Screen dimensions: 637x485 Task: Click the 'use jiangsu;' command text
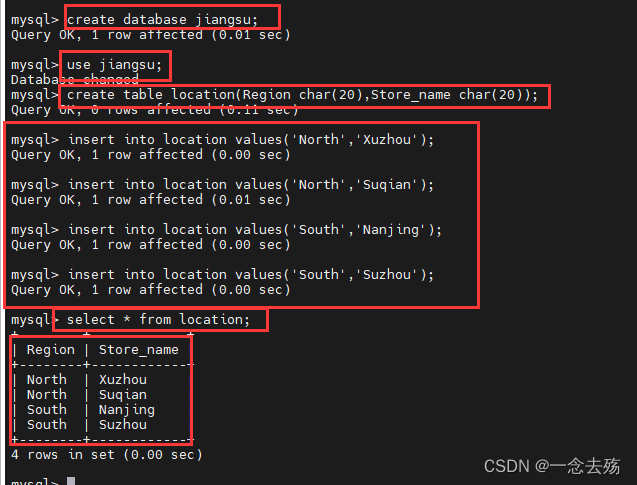pos(114,65)
